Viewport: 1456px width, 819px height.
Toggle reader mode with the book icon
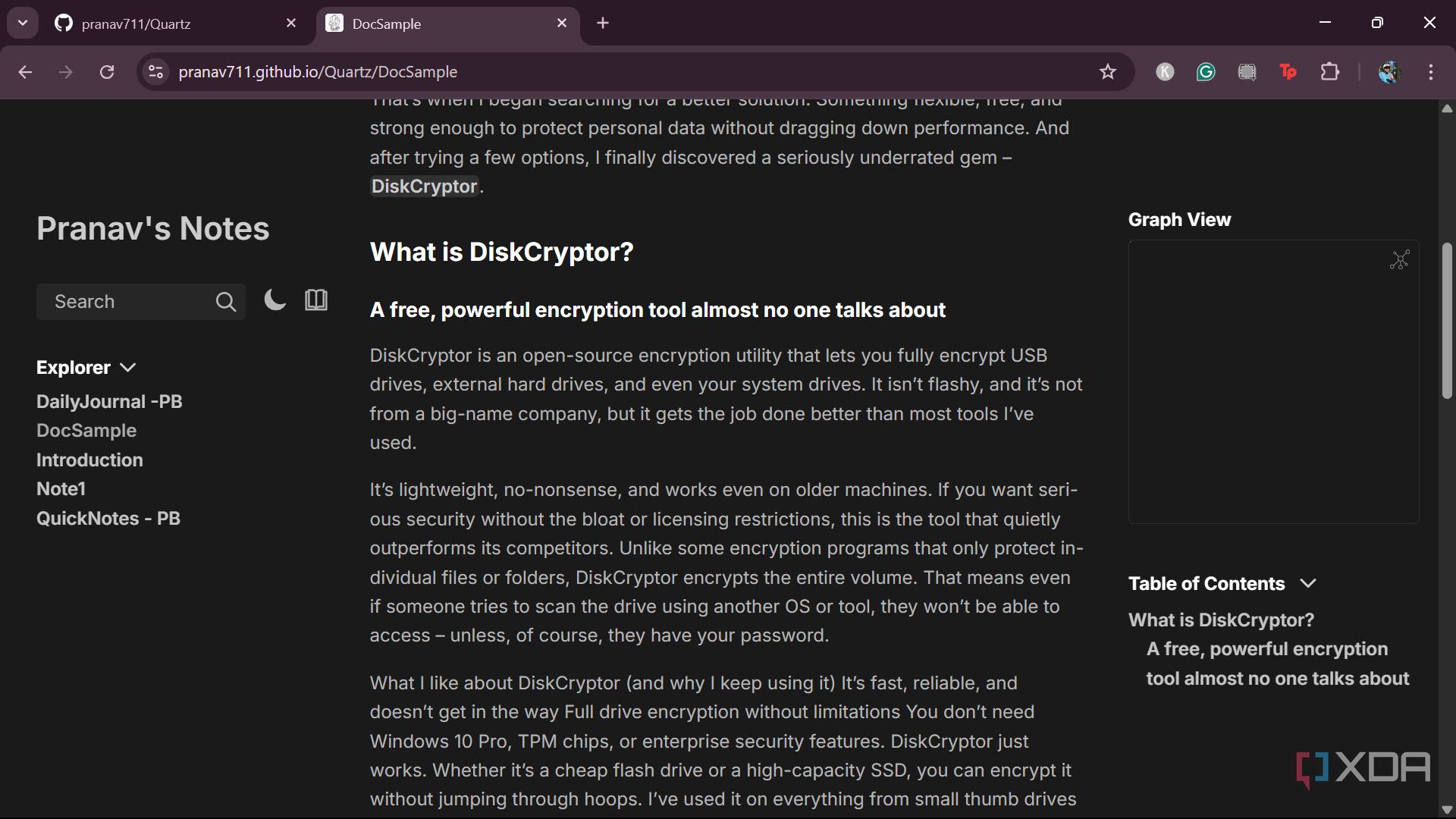316,300
